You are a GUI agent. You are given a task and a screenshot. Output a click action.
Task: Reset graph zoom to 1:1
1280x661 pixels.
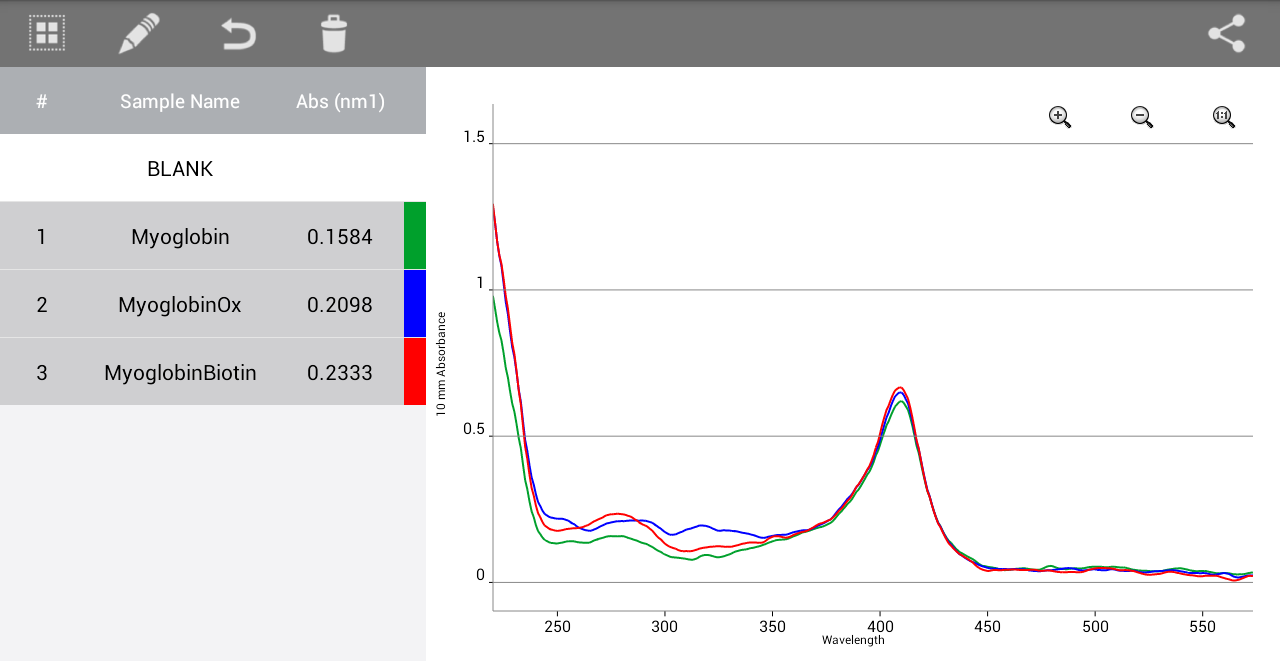1224,117
